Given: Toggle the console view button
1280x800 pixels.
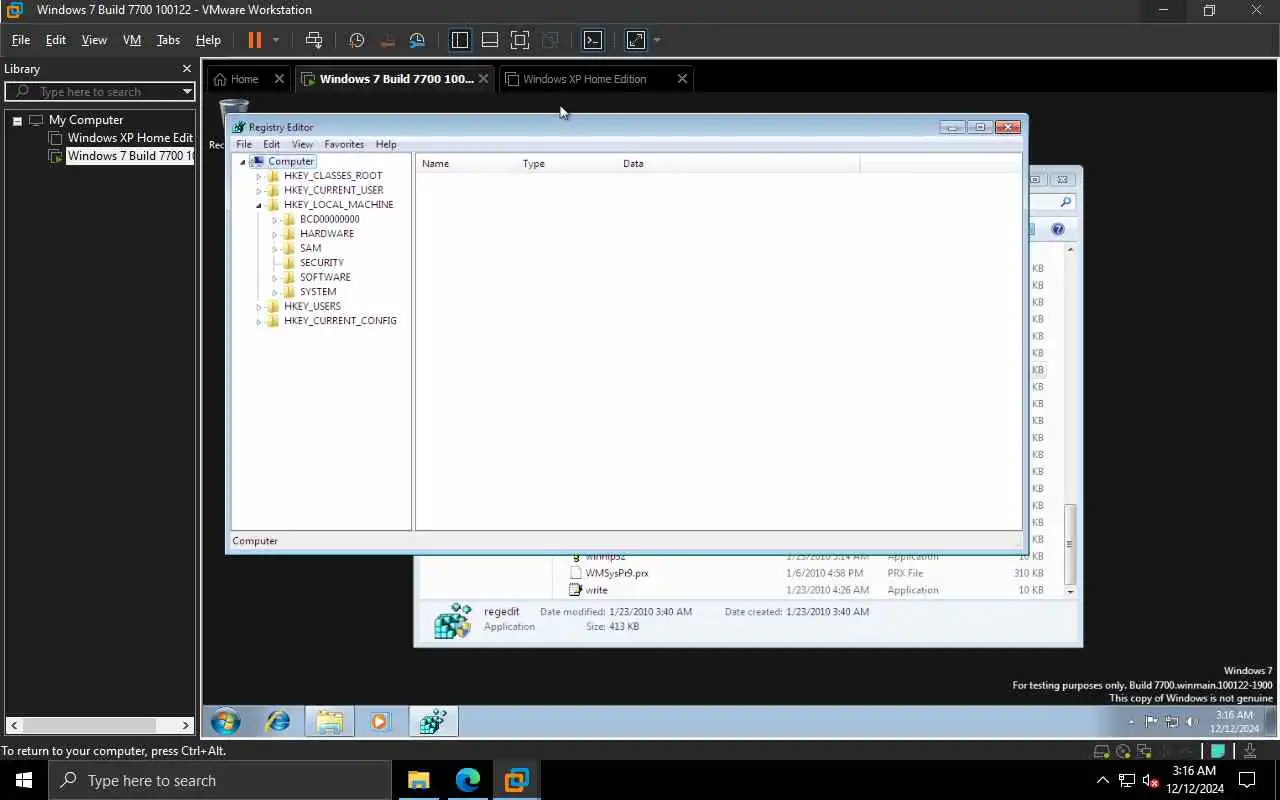Looking at the screenshot, I should pyautogui.click(x=593, y=40).
